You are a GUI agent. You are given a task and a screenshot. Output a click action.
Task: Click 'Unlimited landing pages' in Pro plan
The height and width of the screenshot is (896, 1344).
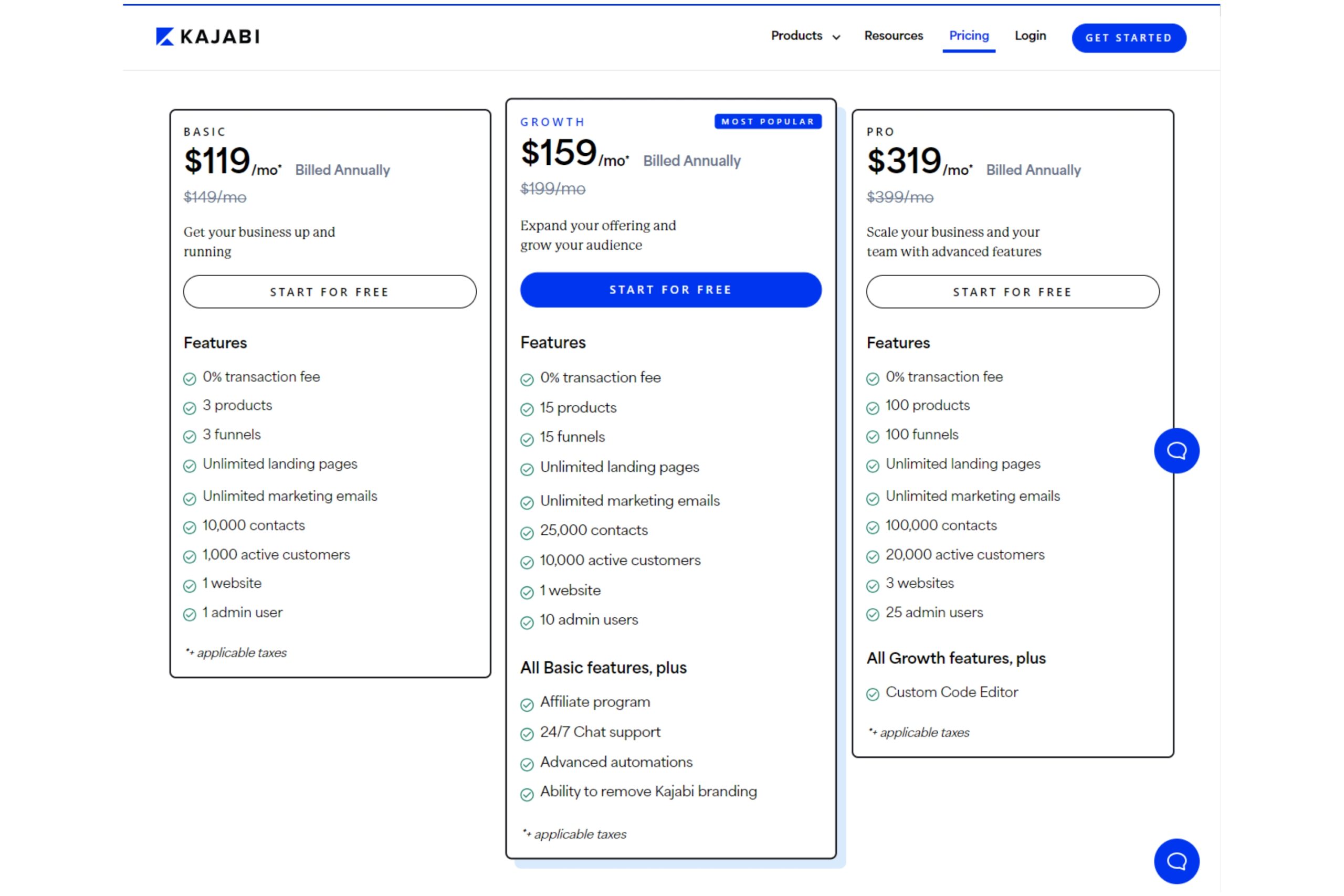point(963,463)
